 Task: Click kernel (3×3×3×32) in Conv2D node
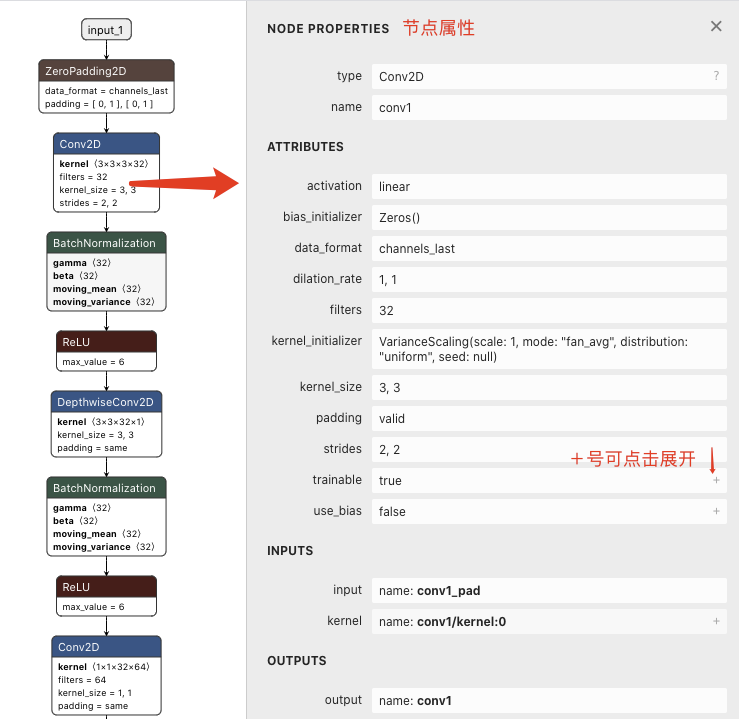click(104, 163)
